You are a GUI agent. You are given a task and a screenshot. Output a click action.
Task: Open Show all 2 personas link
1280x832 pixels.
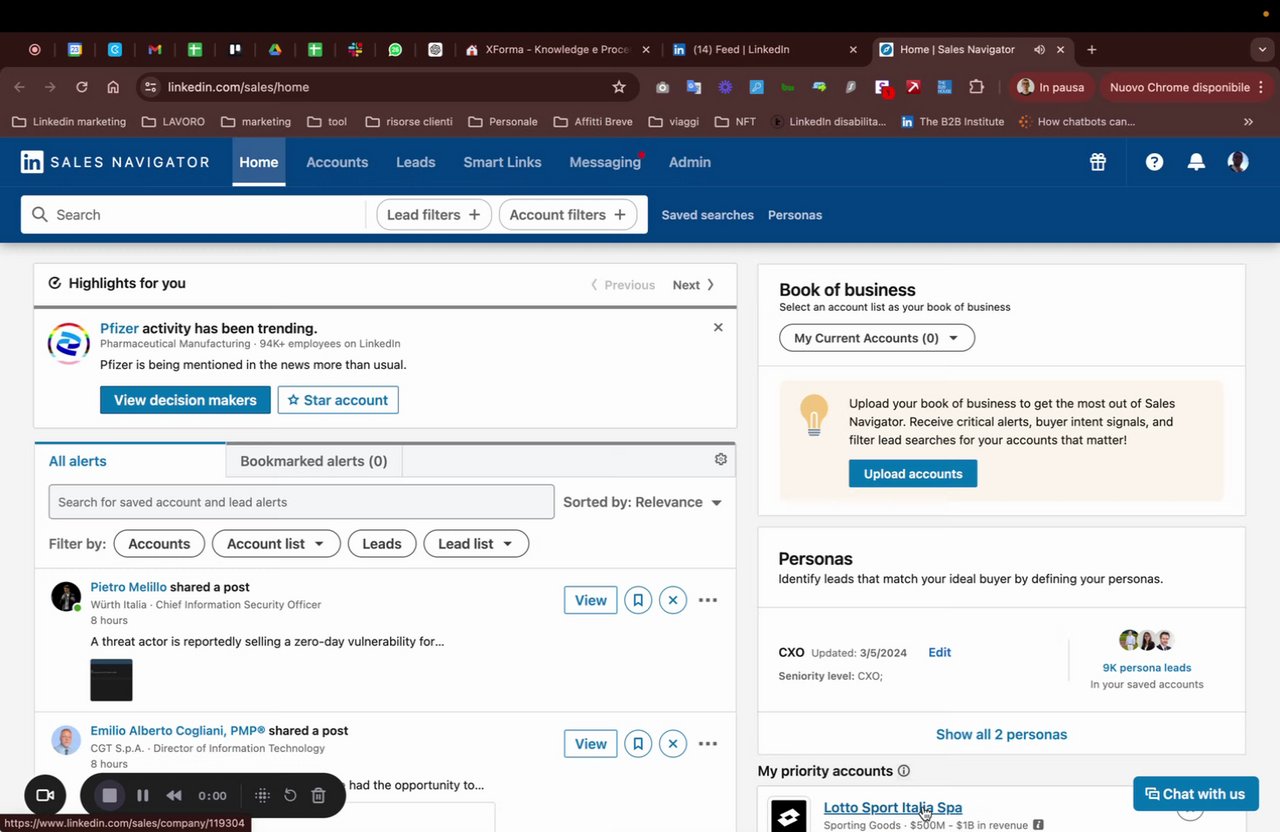(x=1001, y=734)
